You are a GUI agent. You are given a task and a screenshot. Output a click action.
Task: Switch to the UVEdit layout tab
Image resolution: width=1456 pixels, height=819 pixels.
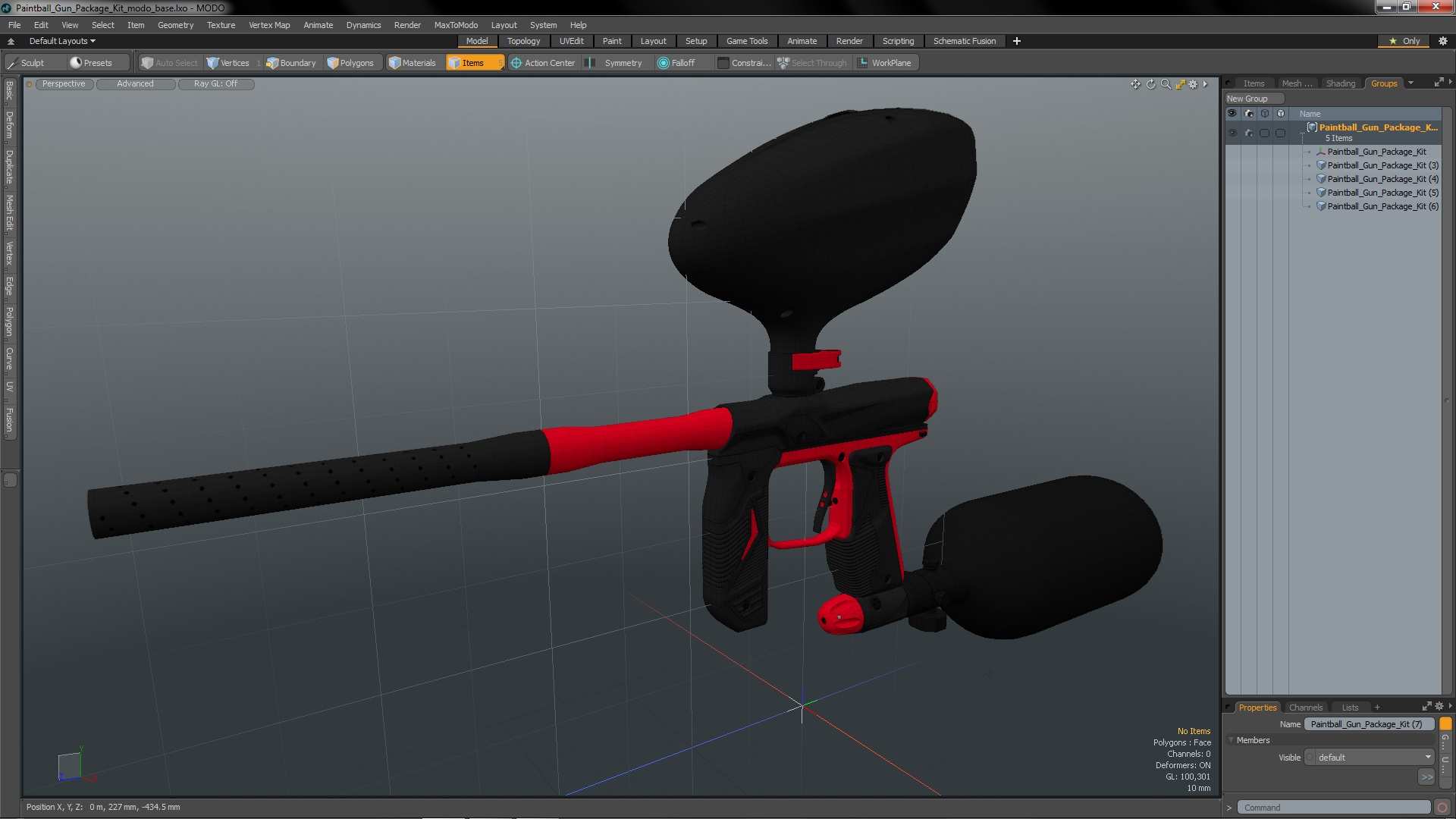point(571,41)
